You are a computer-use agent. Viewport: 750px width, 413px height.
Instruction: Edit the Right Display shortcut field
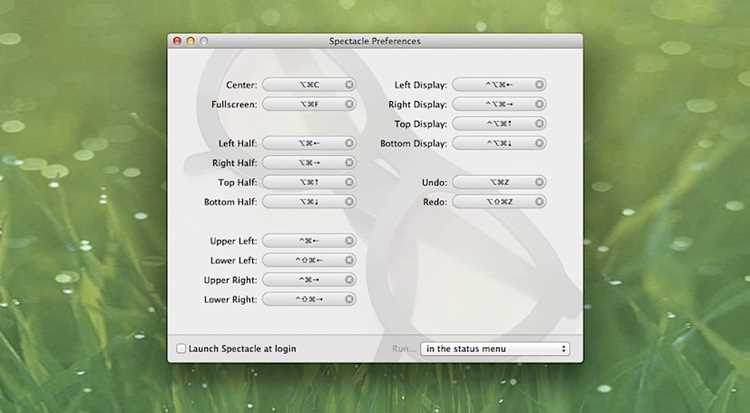tap(499, 104)
